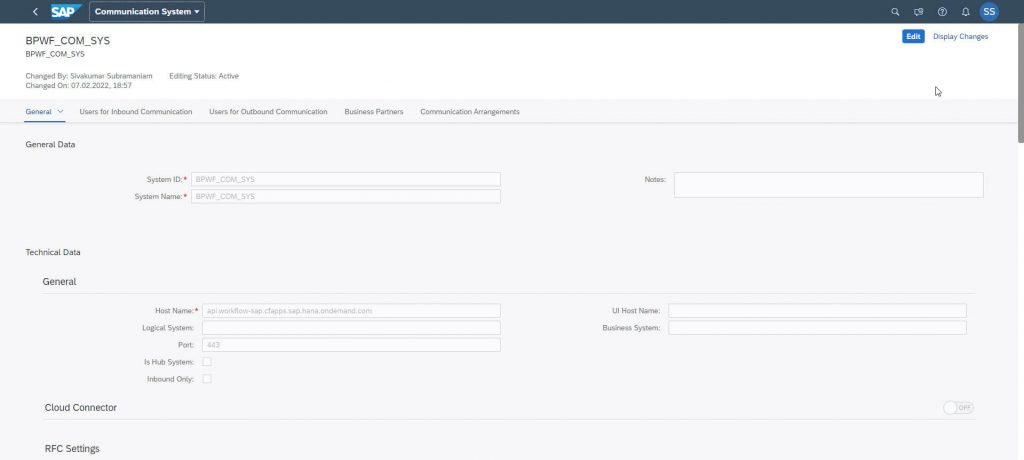Click the RFC Settings heading
The image size is (1024, 460).
[x=72, y=449]
